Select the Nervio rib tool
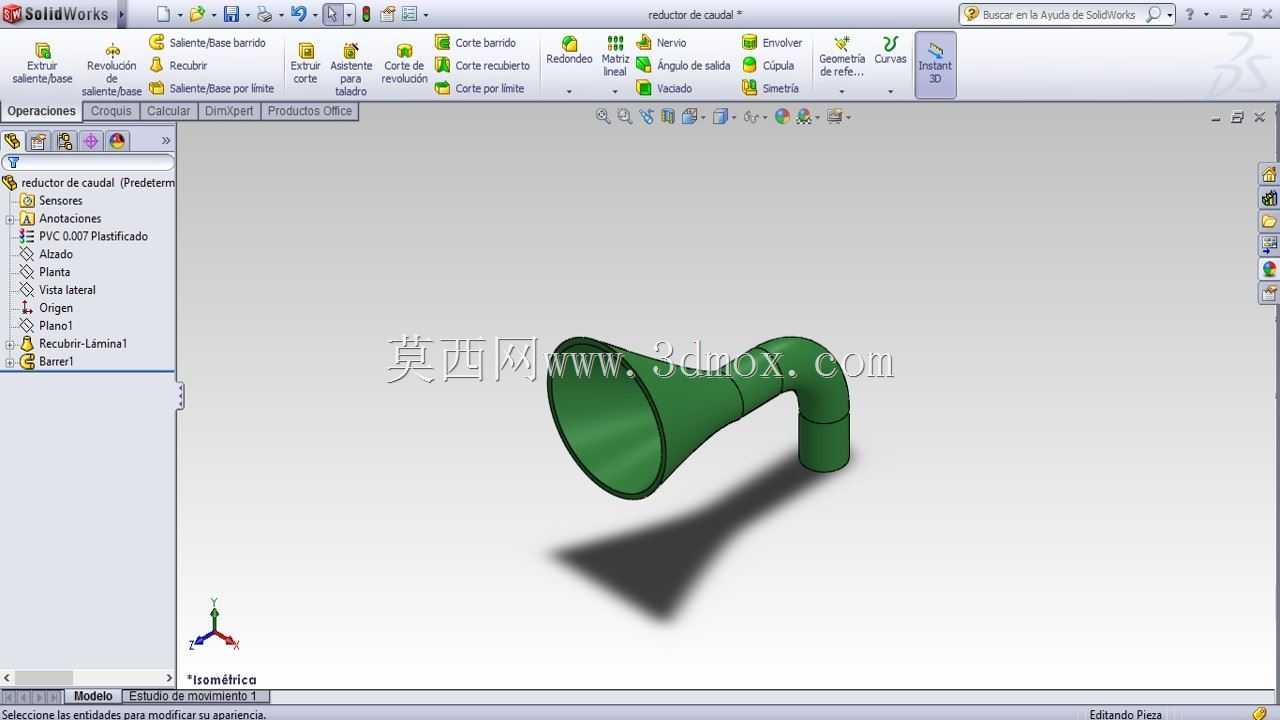Image resolution: width=1280 pixels, height=720 pixels. [x=661, y=43]
